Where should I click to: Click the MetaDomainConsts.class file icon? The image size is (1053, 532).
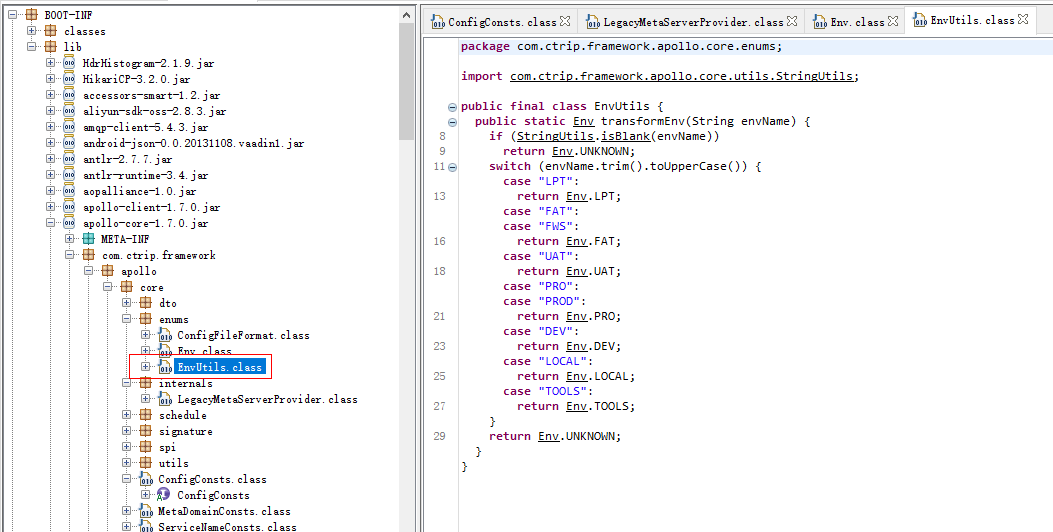coord(146,511)
